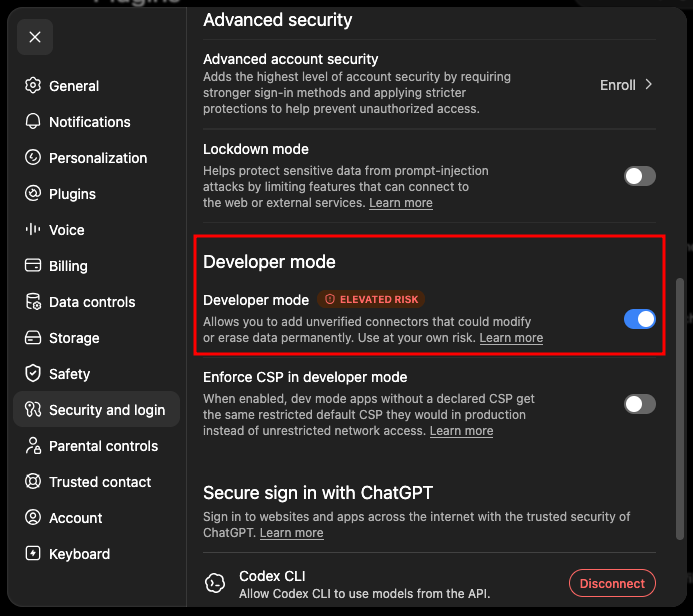693x616 pixels.
Task: Click the General gear icon
Action: (33, 85)
